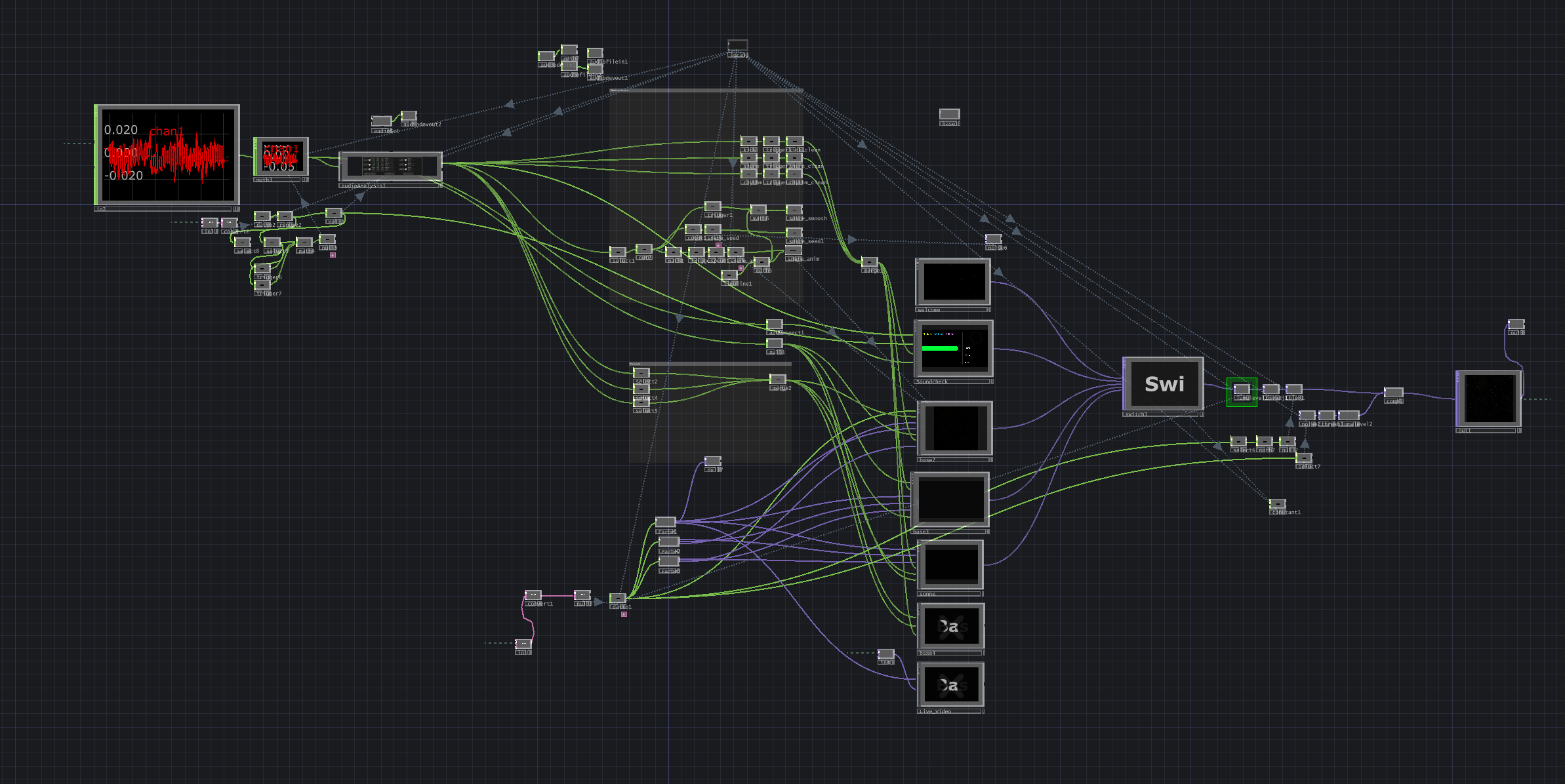Screen dimensions: 1565x784
Task: Click the lower annotation box title bar
Action: pyautogui.click(x=710, y=364)
